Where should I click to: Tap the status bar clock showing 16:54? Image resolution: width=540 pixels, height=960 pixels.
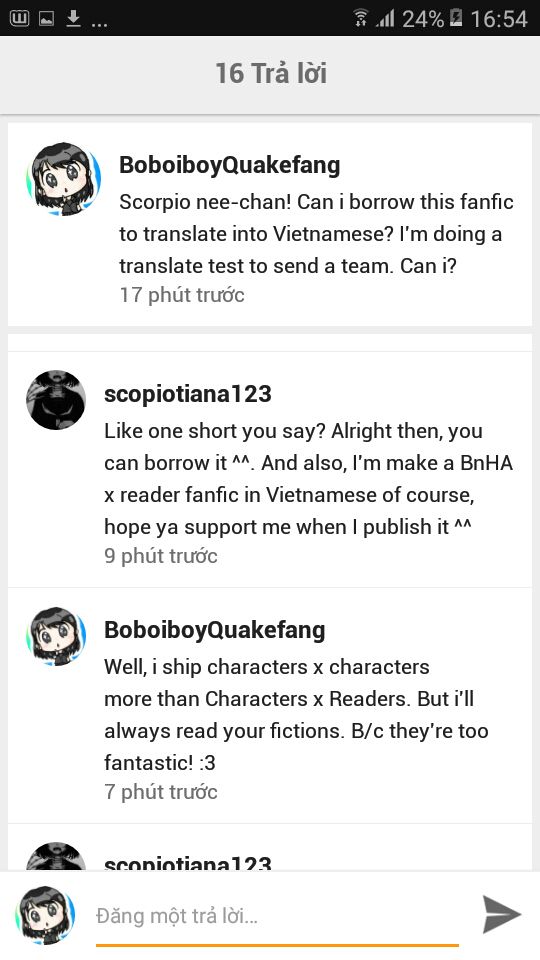[498, 19]
